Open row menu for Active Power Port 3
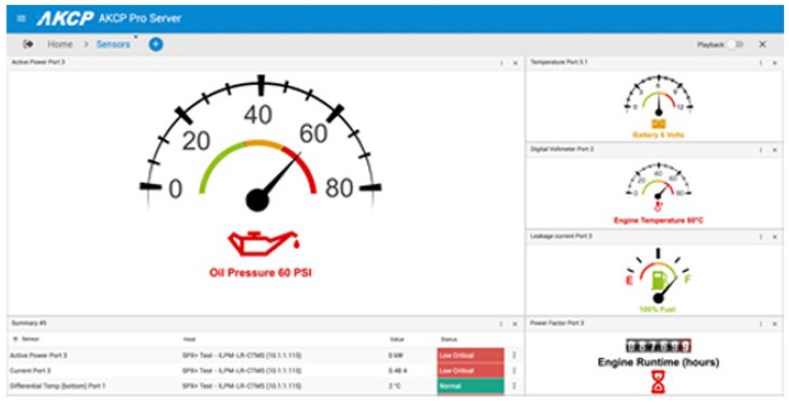Viewport: 789px width, 403px height. (x=514, y=355)
